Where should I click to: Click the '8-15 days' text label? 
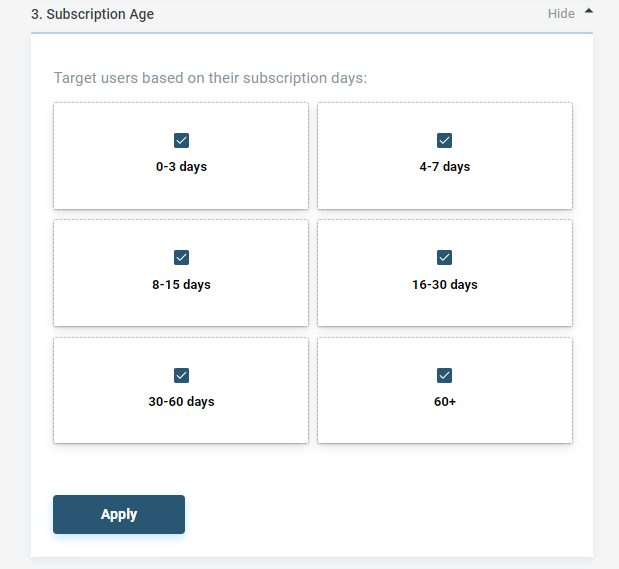181,285
